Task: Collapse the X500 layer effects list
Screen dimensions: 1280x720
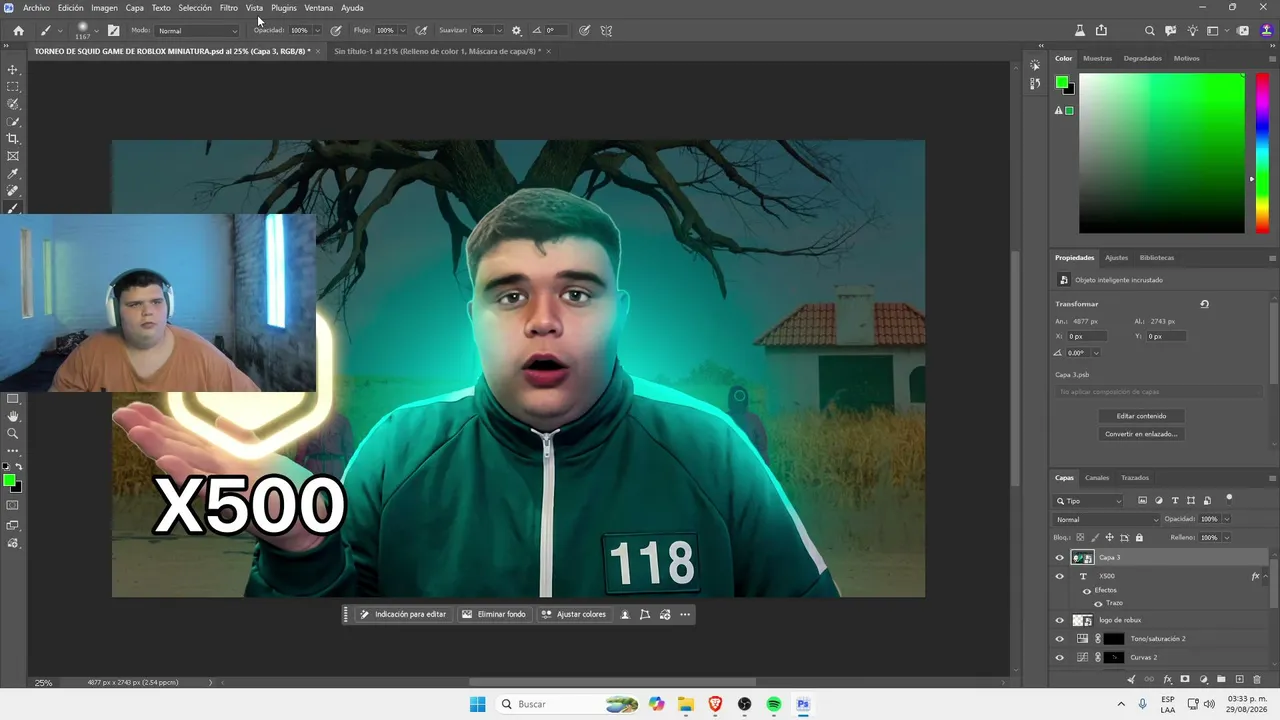Action: click(x=1265, y=576)
